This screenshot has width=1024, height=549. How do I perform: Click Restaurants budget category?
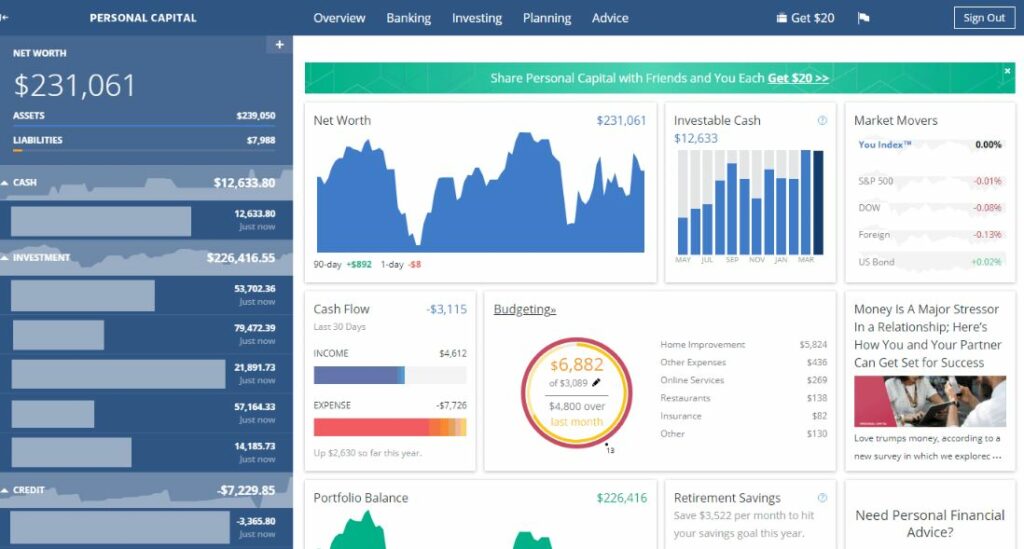click(743, 398)
